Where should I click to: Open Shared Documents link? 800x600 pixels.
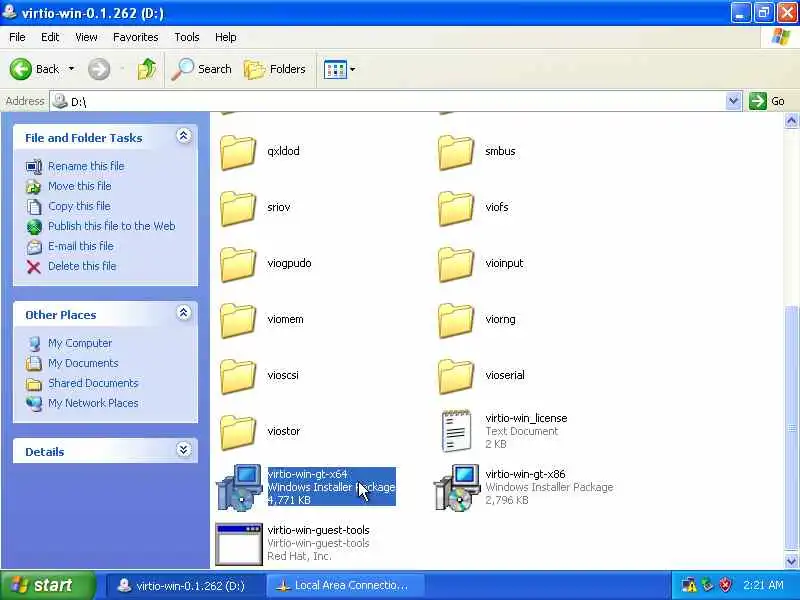[x=93, y=383]
